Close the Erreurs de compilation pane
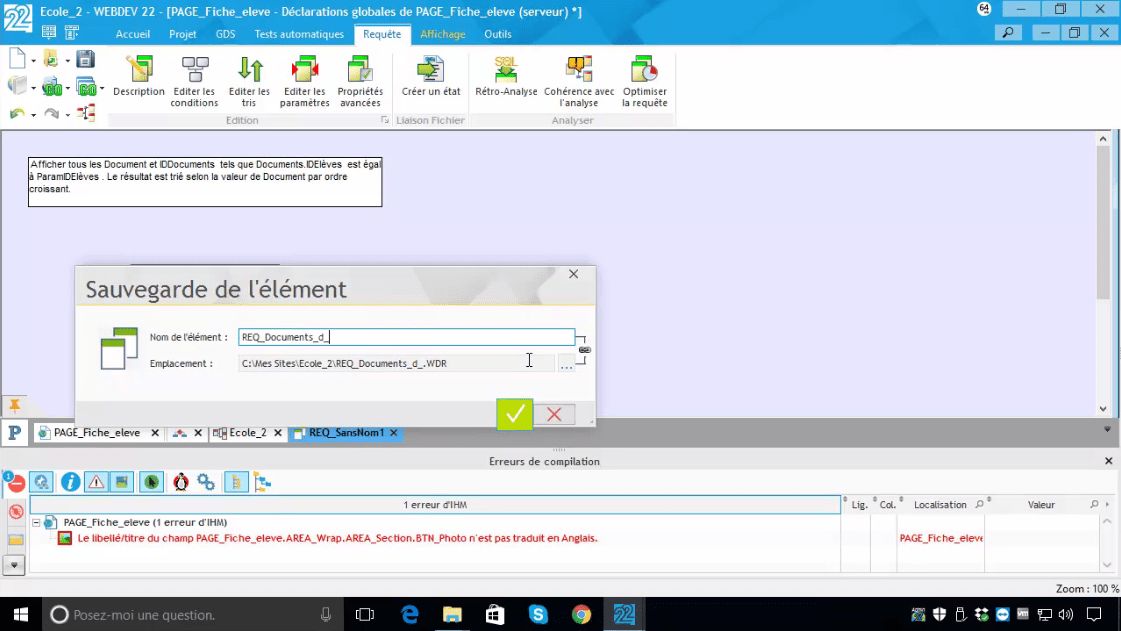Viewport: 1121px width, 631px height. [x=1108, y=461]
